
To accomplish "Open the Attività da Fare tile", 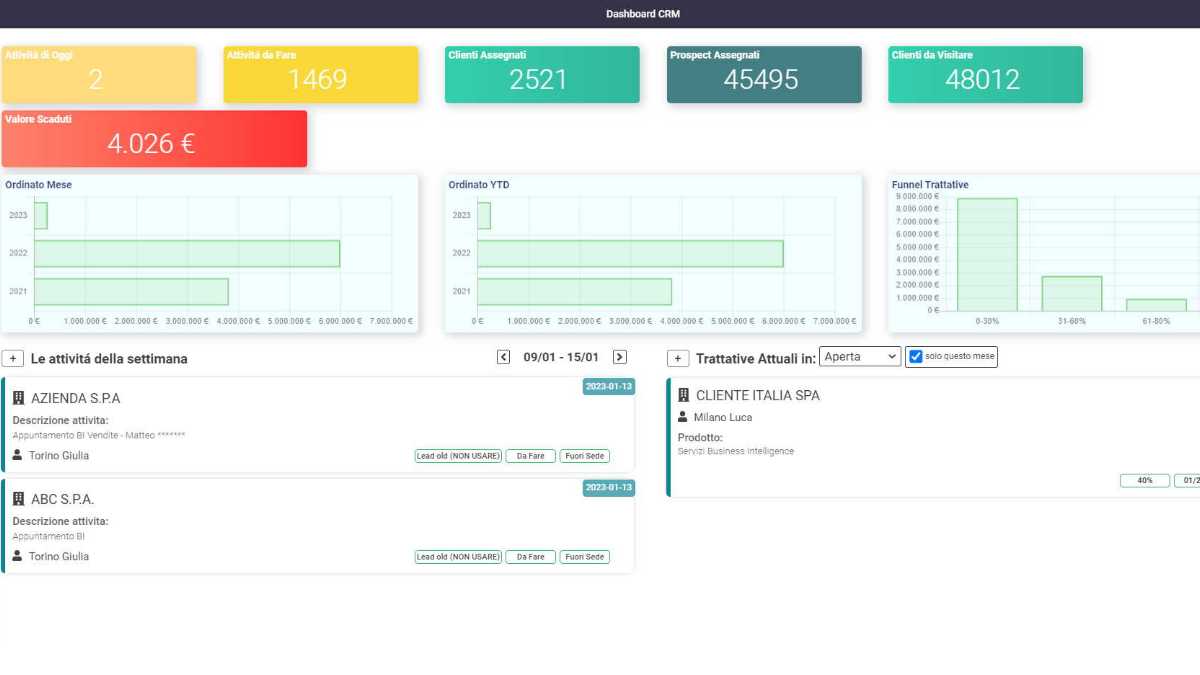I will pos(321,74).
